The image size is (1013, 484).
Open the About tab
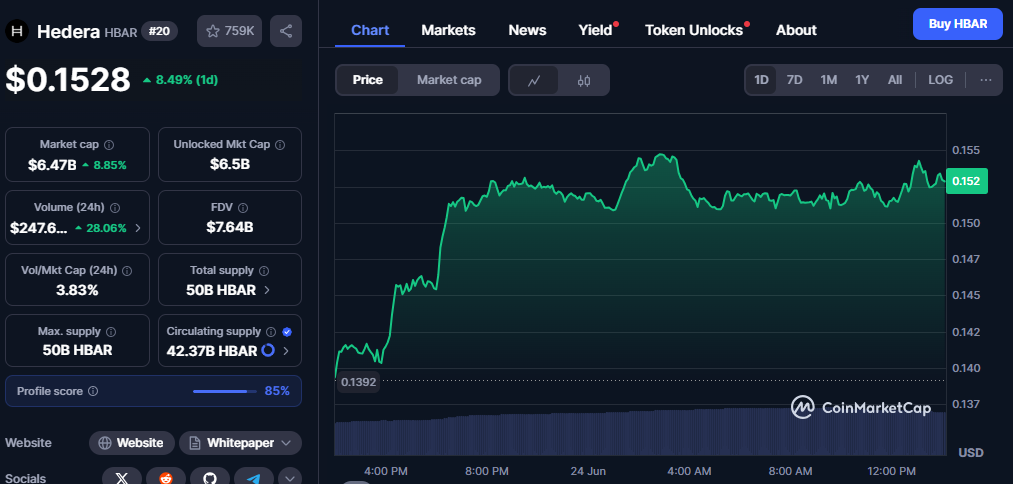tap(796, 30)
